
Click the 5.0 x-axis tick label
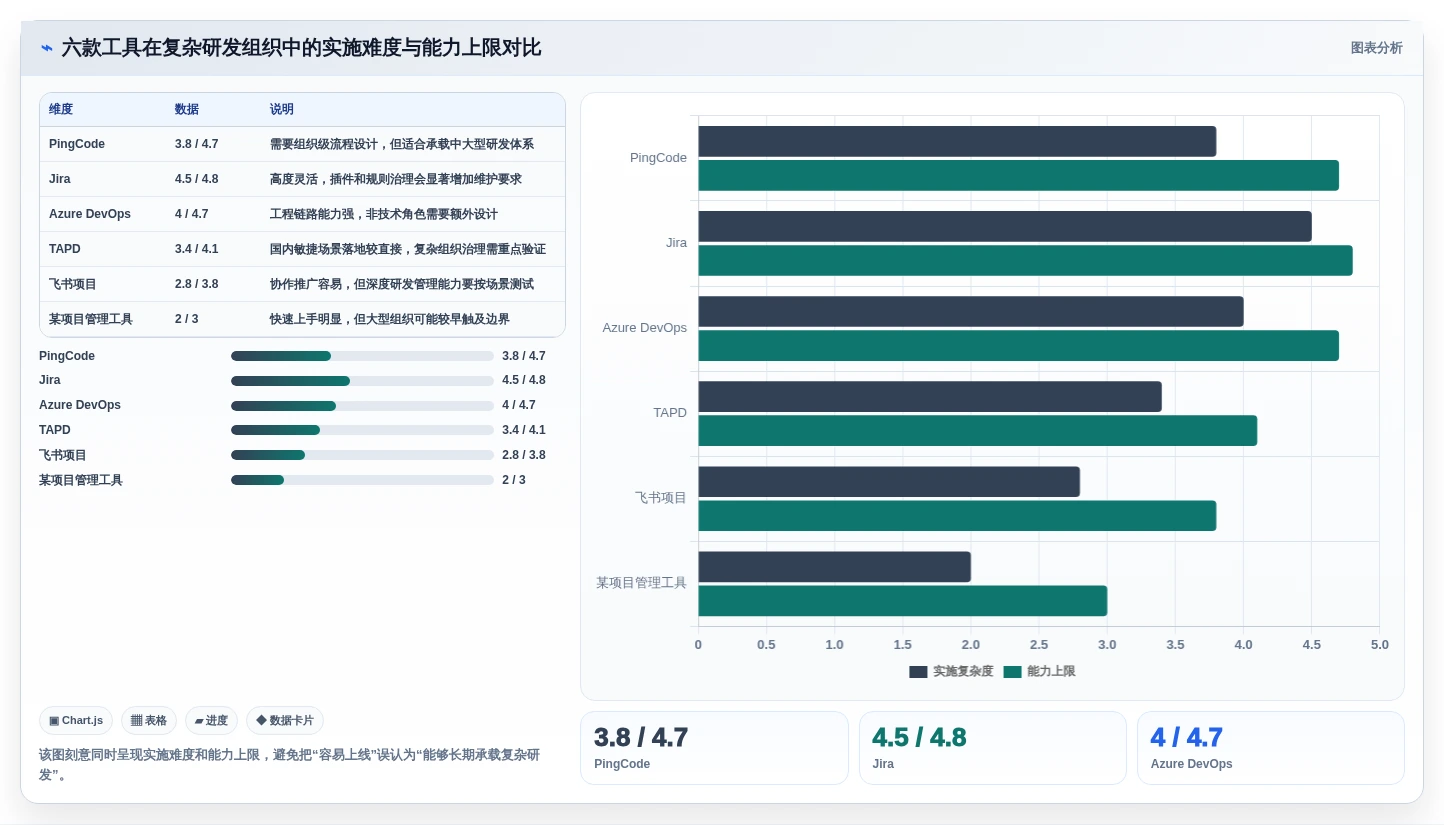pos(1379,645)
